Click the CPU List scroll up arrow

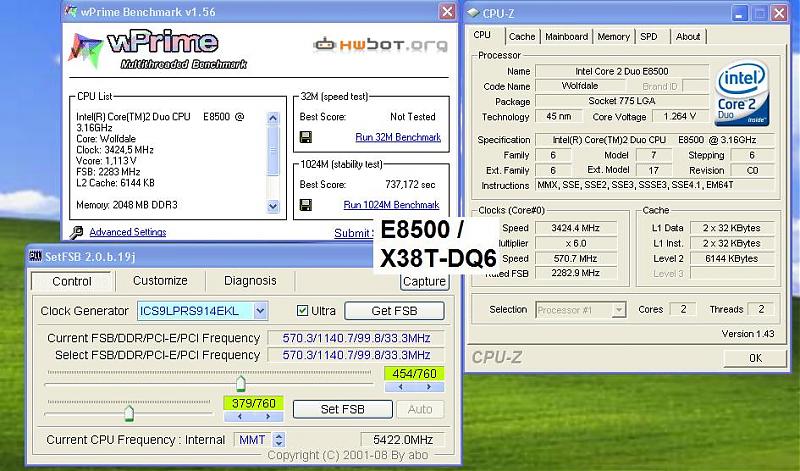click(x=273, y=119)
